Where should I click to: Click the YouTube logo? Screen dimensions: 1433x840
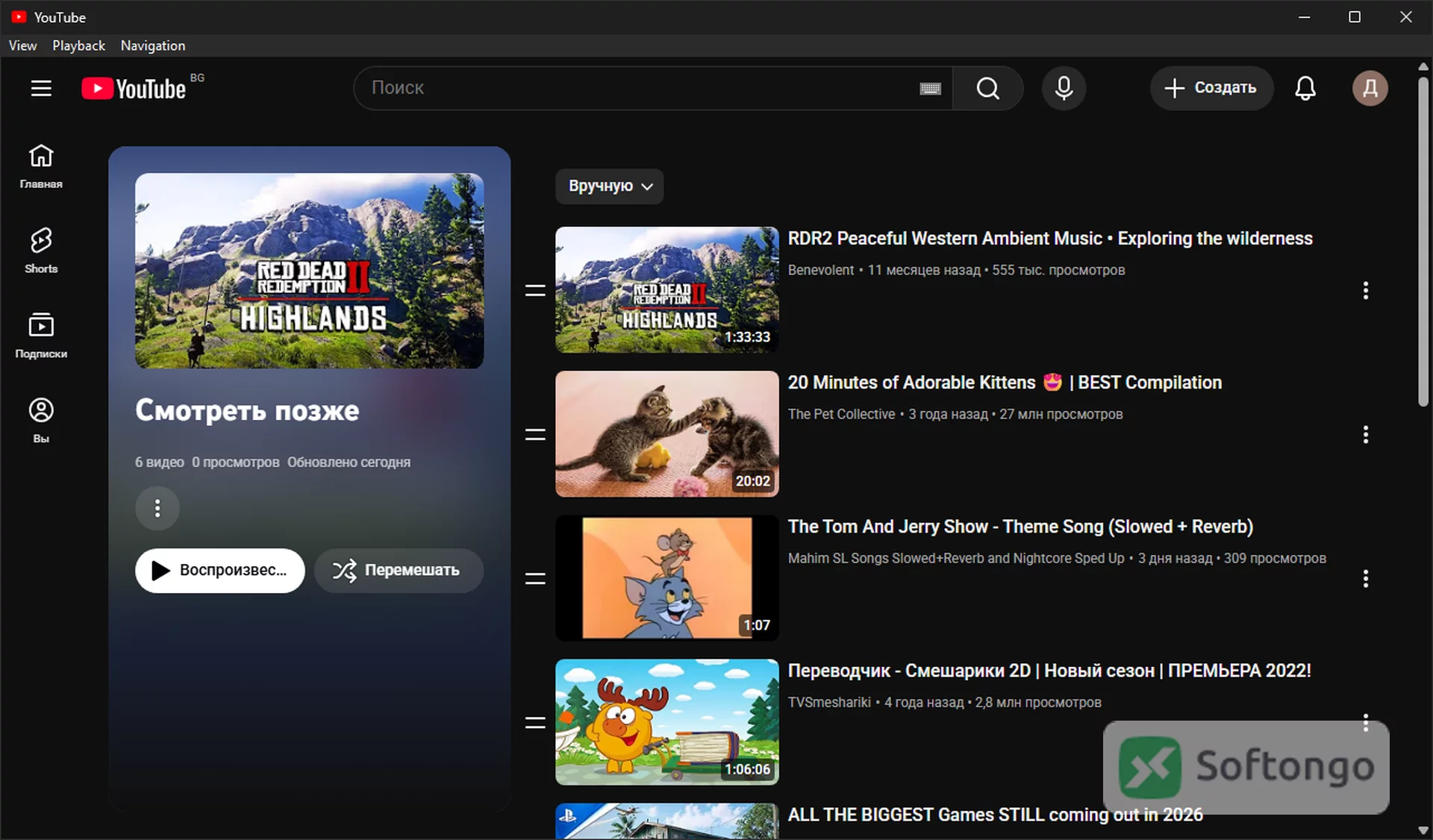tap(134, 89)
